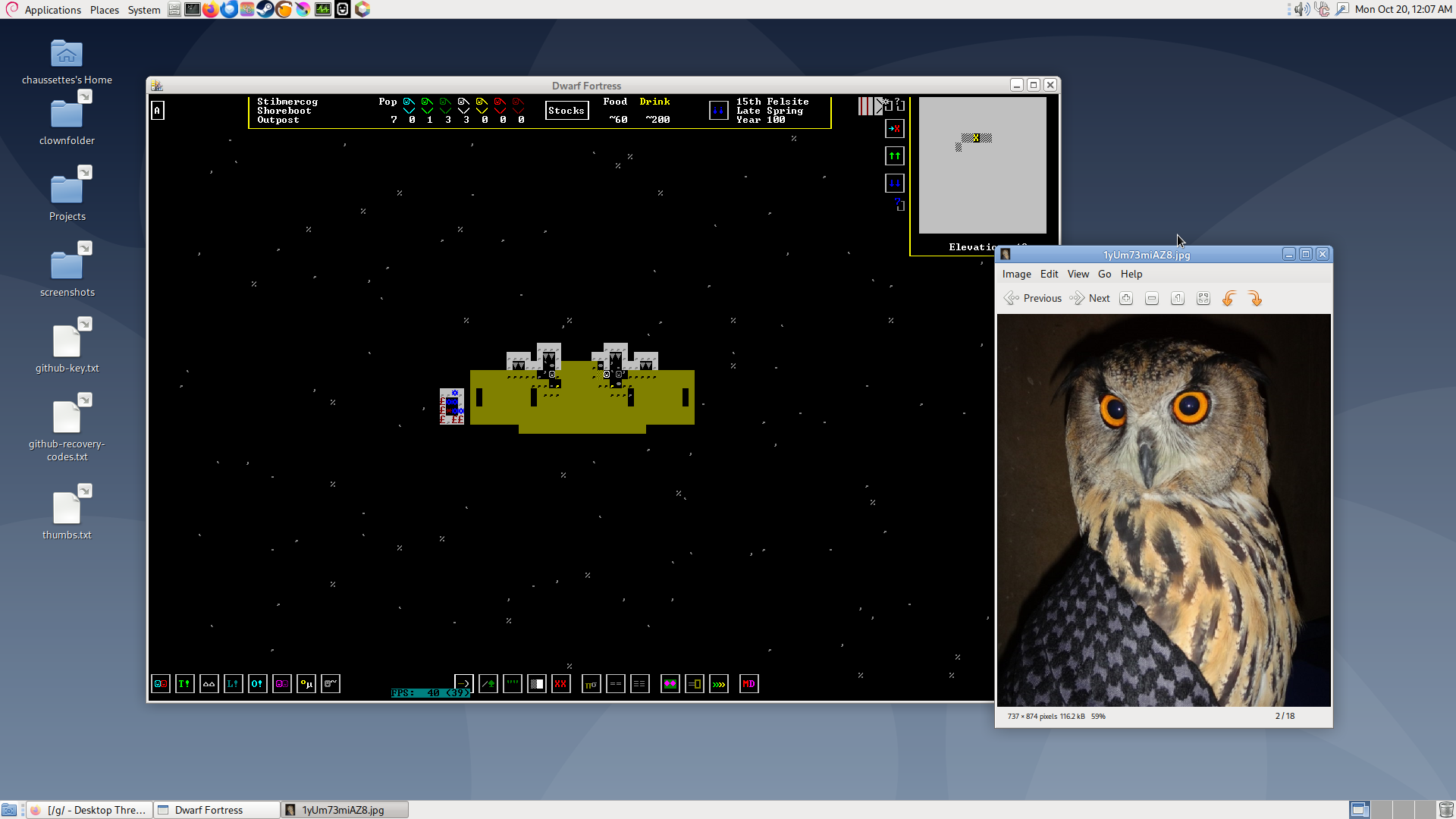Screen dimensions: 1456x819
Task: Click the zoom out button in image viewer
Action: coord(1152,299)
